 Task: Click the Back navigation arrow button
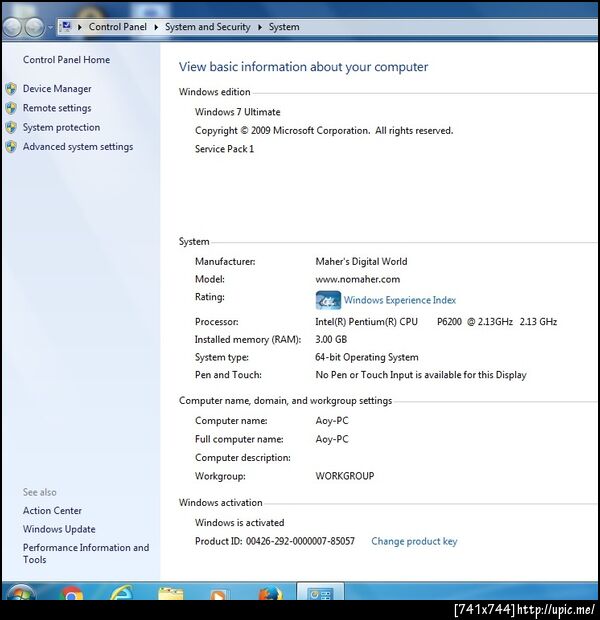coord(12,27)
